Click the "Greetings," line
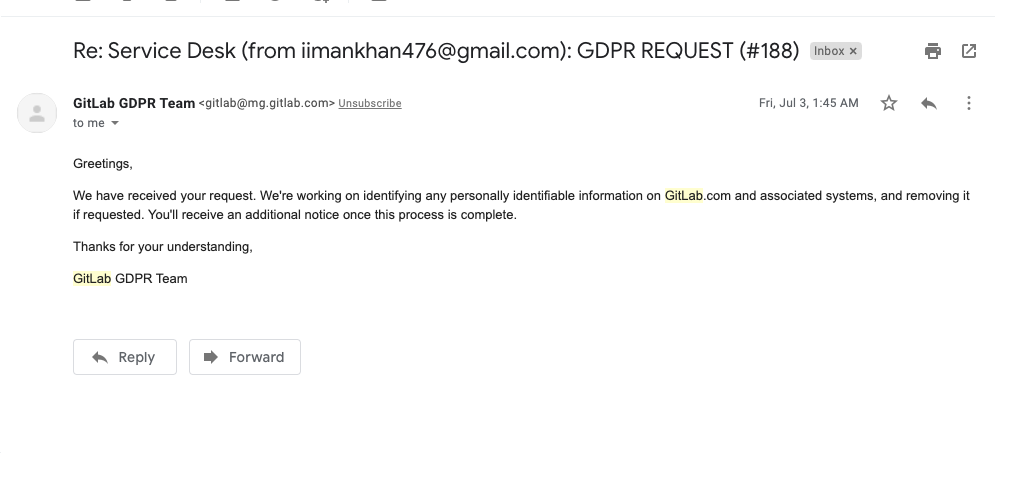This screenshot has width=1011, height=484. 103,163
